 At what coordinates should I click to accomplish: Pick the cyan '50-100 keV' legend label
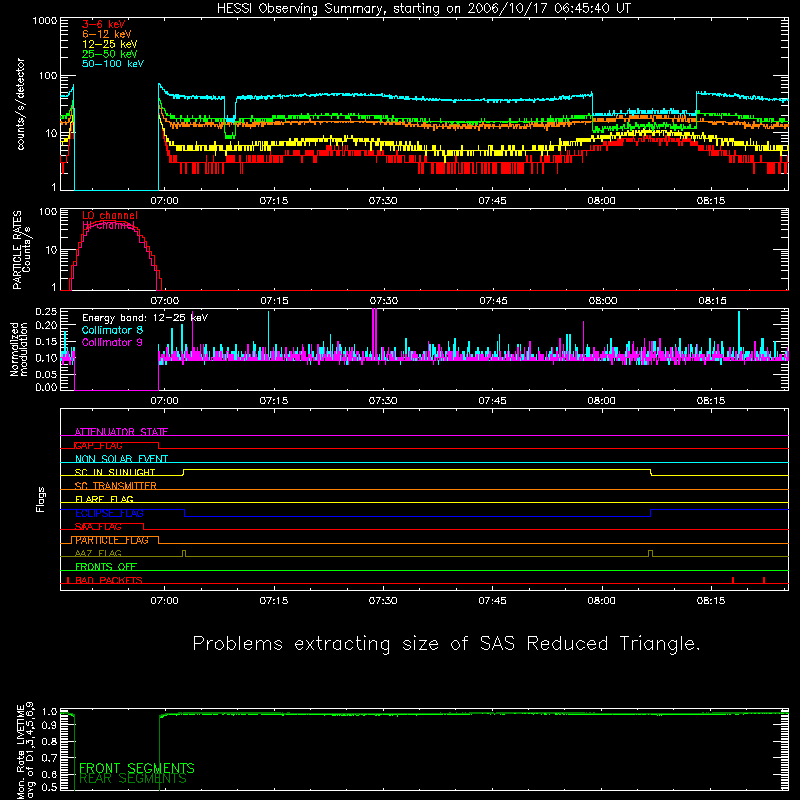coord(113,64)
